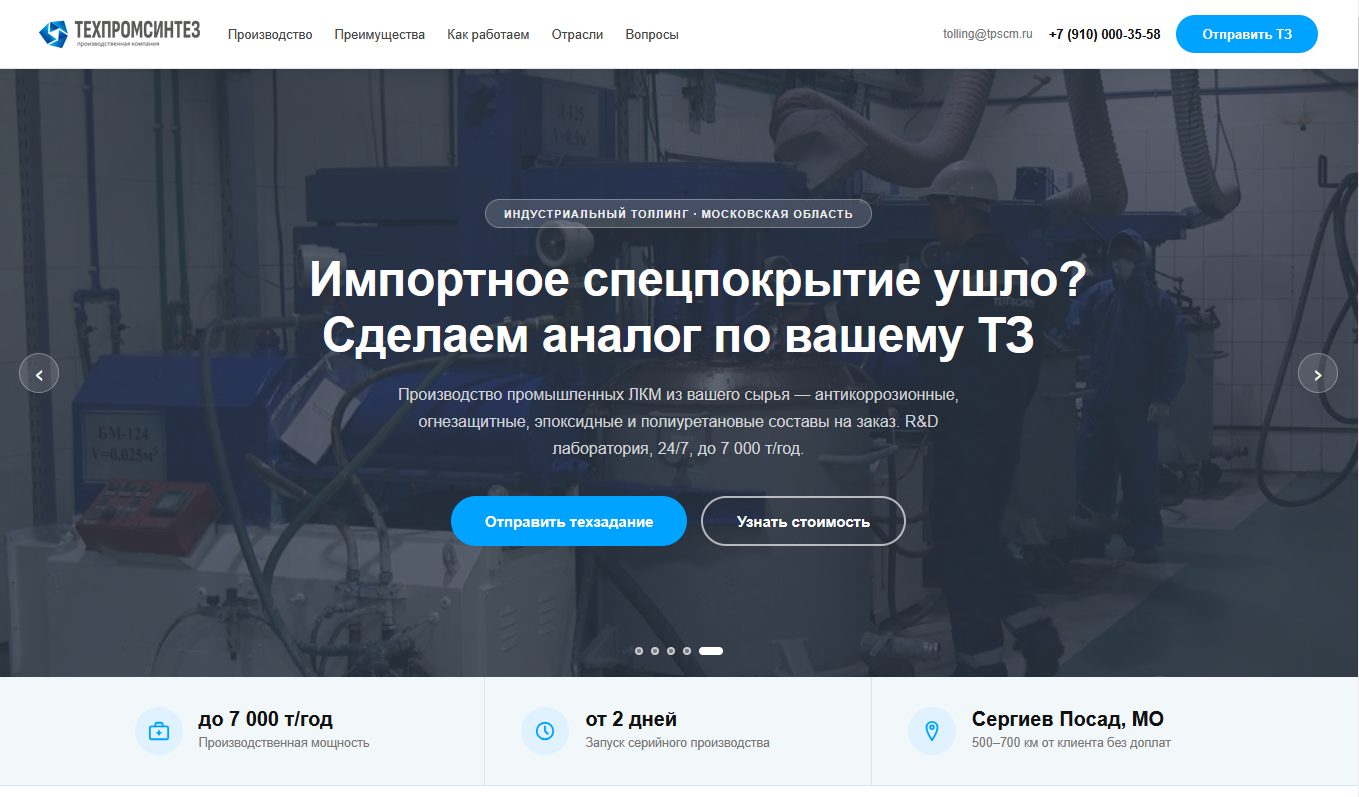Select the fourth carousel dot
Image resolution: width=1359 pixels, height=797 pixels.
[687, 651]
